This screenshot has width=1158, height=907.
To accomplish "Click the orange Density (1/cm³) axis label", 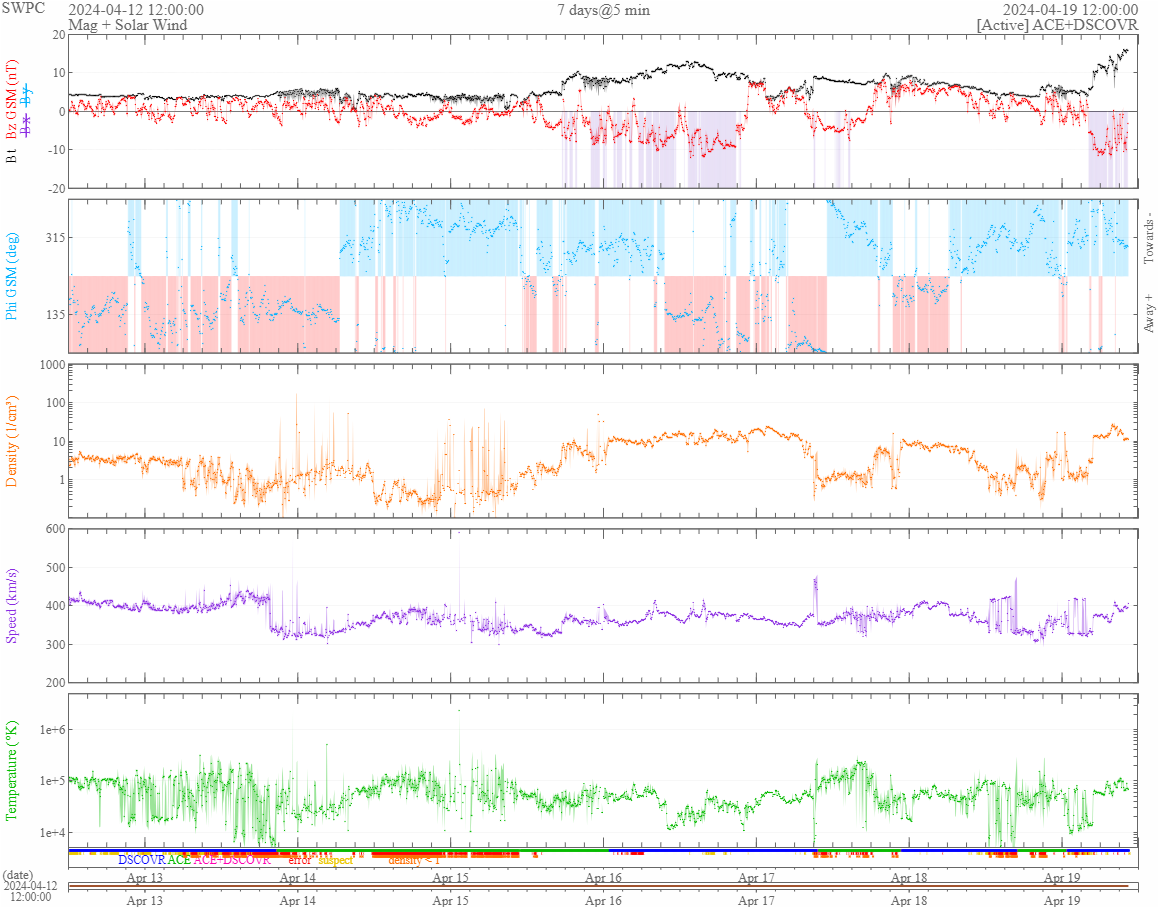I will 11,441.
